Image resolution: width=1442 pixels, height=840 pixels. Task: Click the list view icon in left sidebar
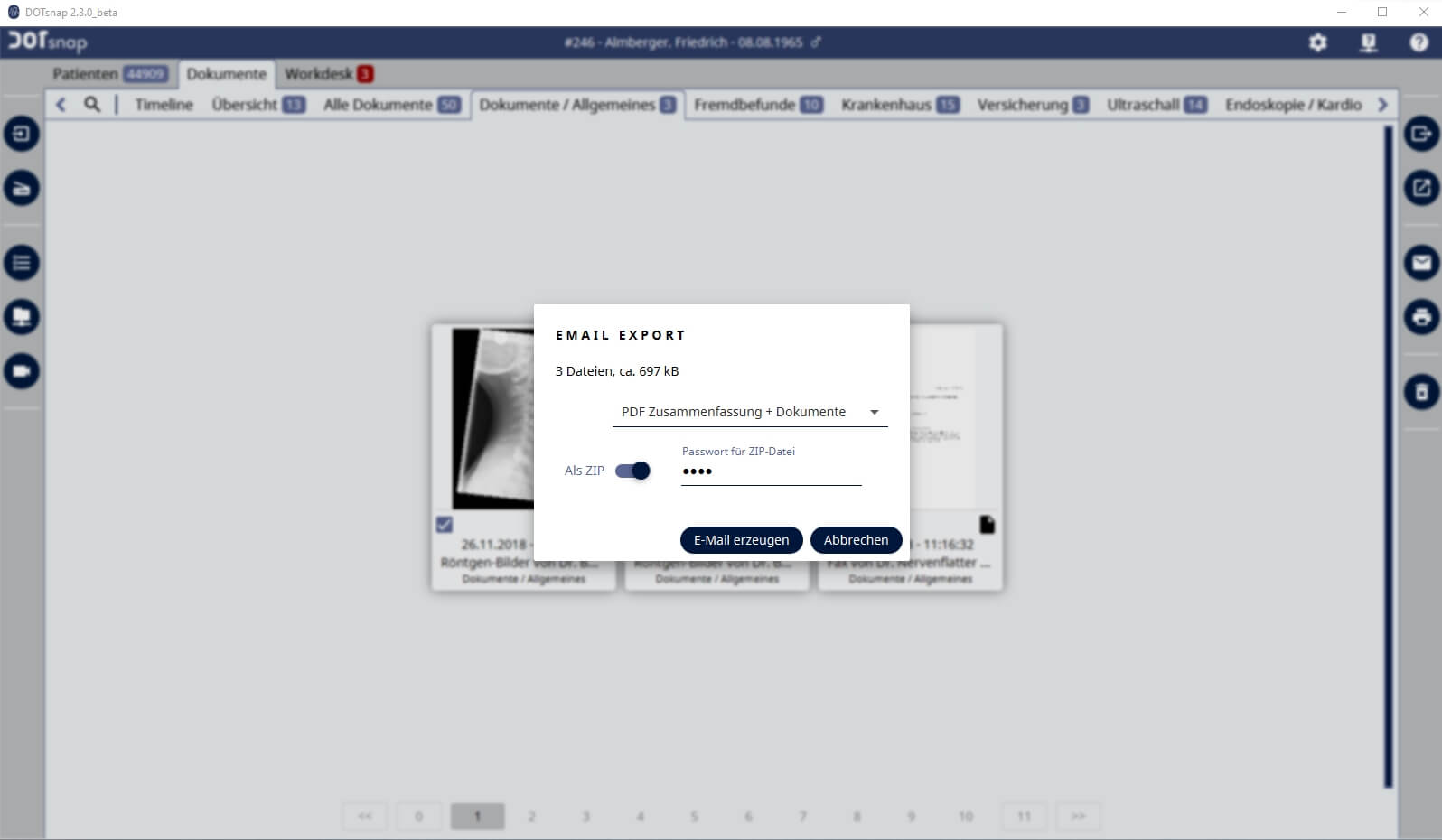coord(22,263)
